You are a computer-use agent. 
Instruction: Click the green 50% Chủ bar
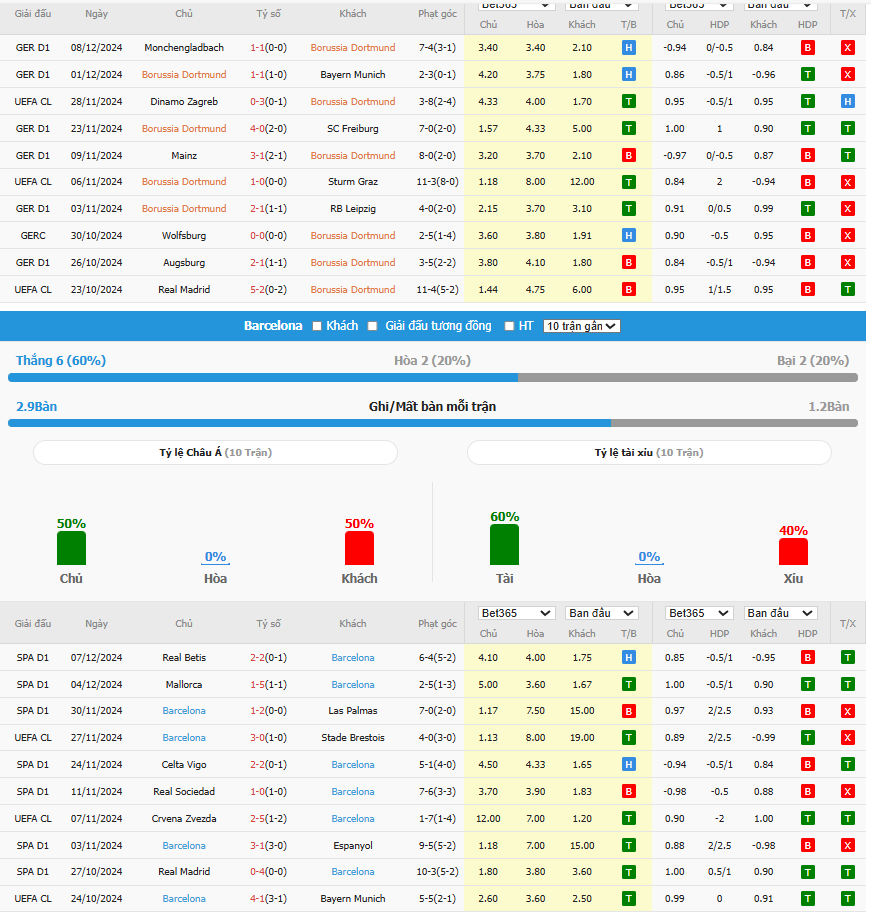(71, 549)
